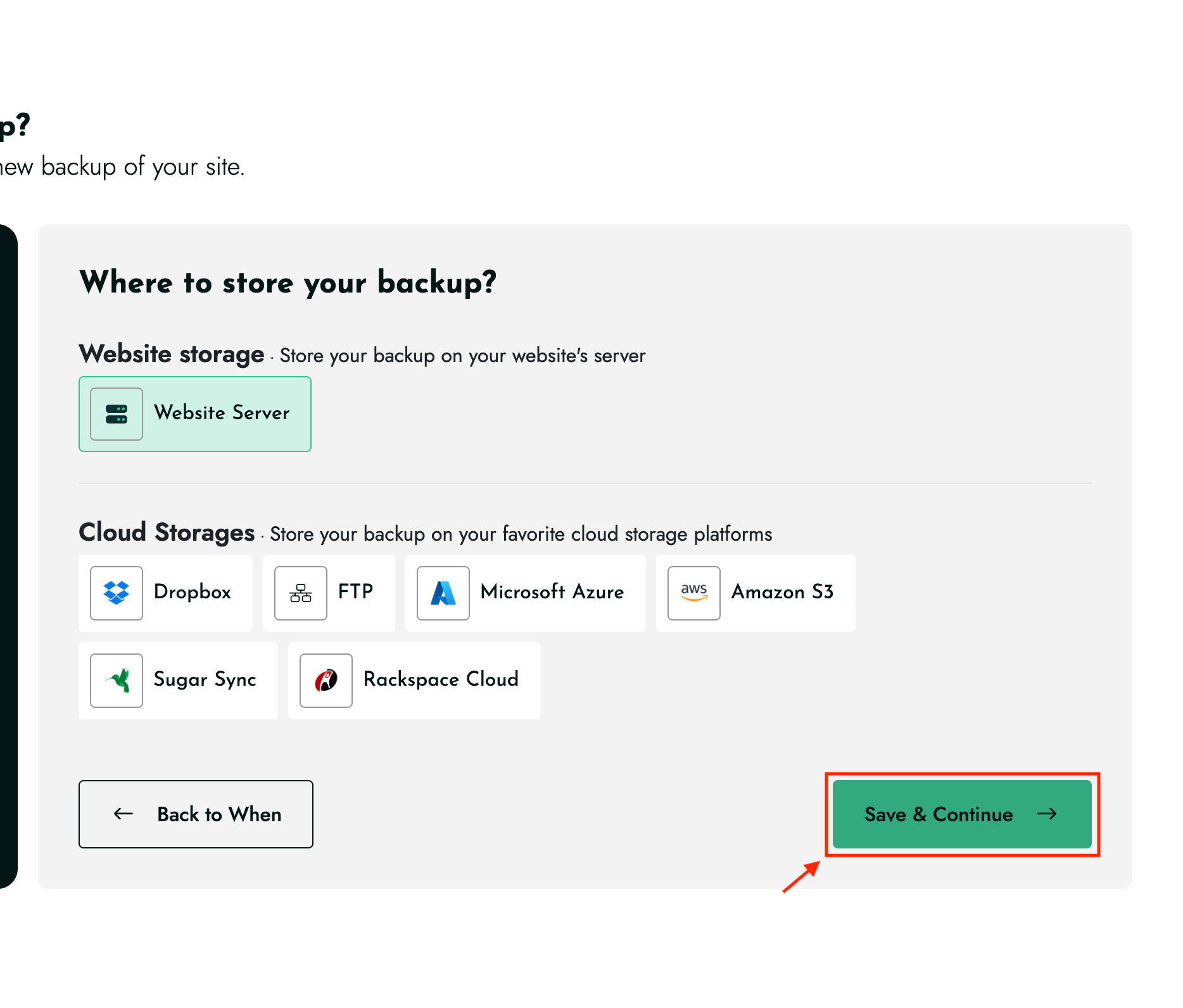The height and width of the screenshot is (1008, 1183).
Task: Go back with Back to When button
Action: 196,814
